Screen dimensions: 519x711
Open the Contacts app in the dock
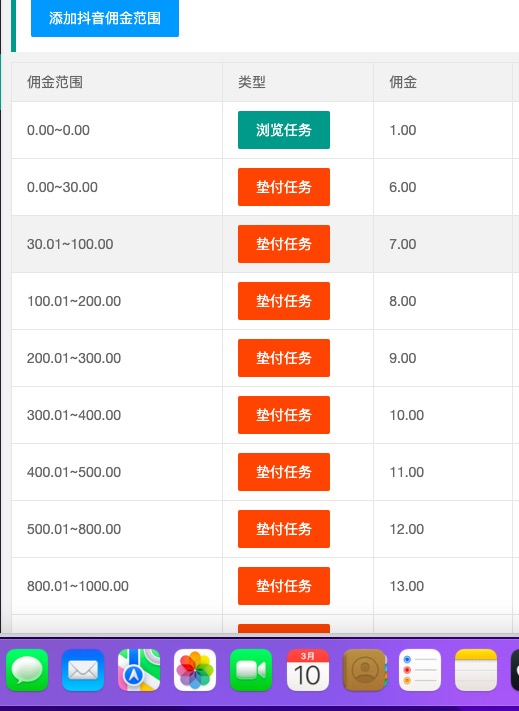point(364,670)
